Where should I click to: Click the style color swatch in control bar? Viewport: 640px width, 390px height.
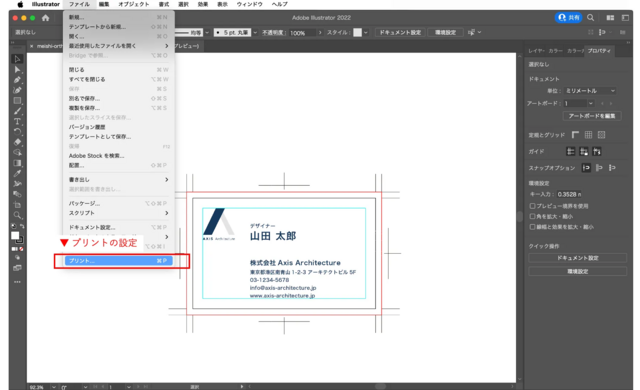[x=357, y=32]
